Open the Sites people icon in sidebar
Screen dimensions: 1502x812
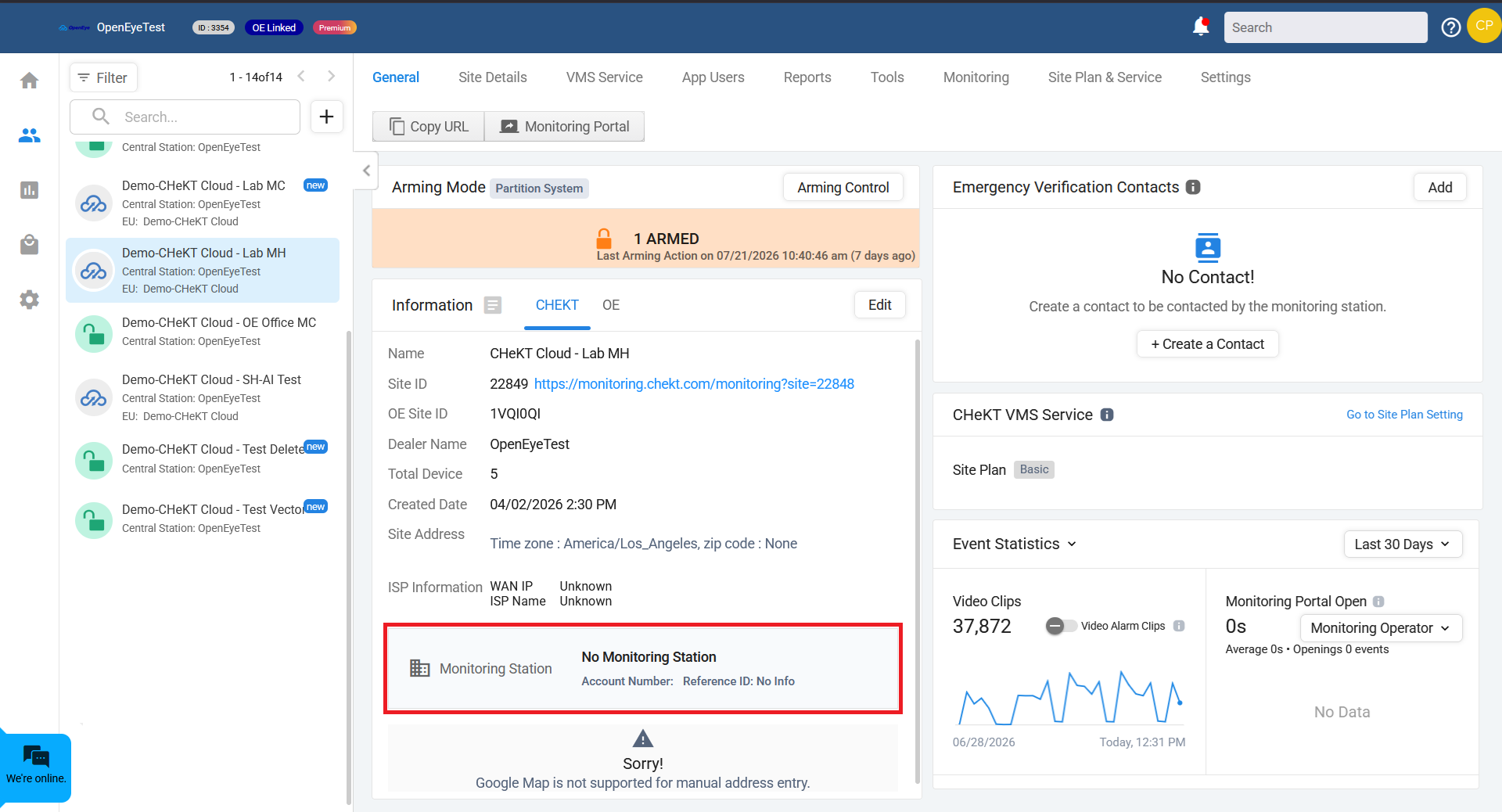pos(30,135)
